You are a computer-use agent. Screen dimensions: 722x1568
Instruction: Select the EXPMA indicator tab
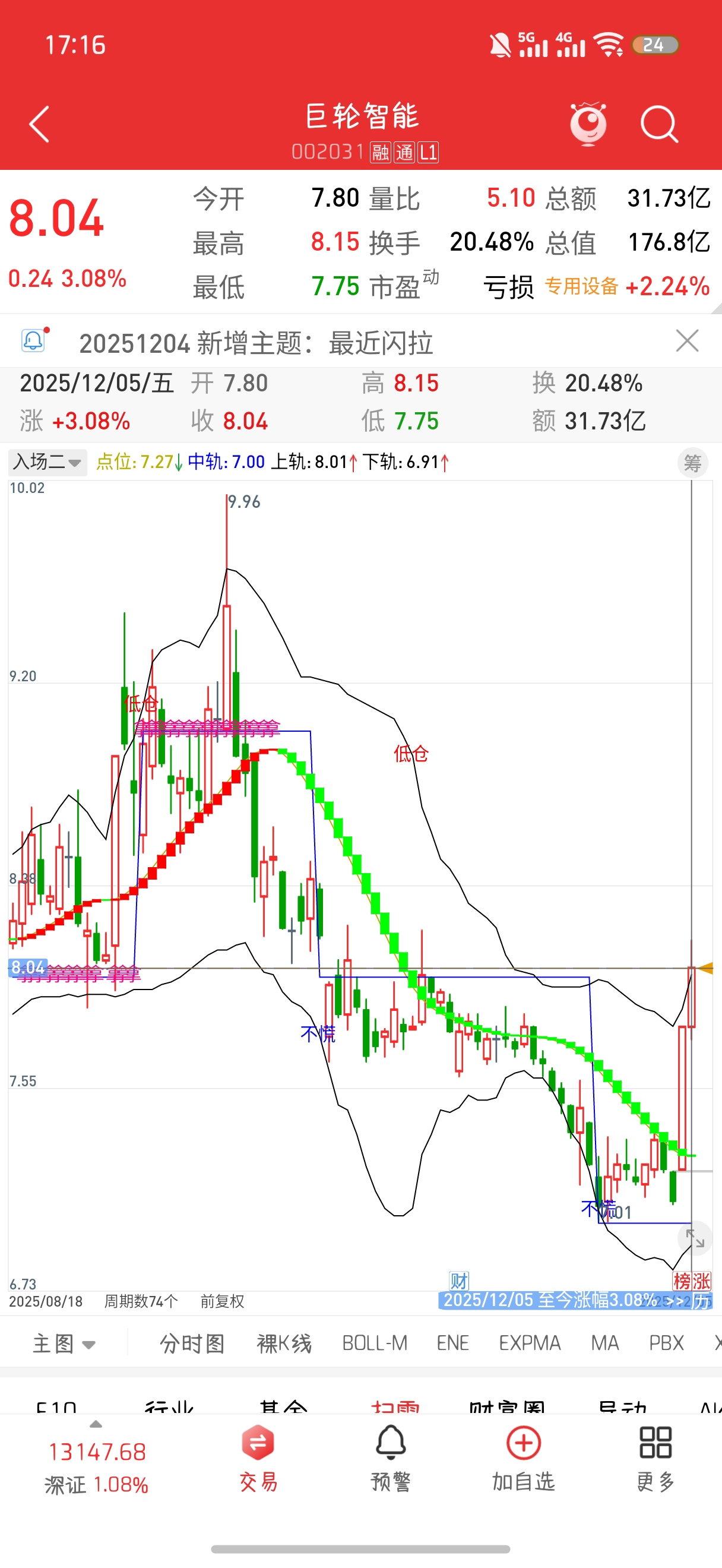[x=530, y=1343]
